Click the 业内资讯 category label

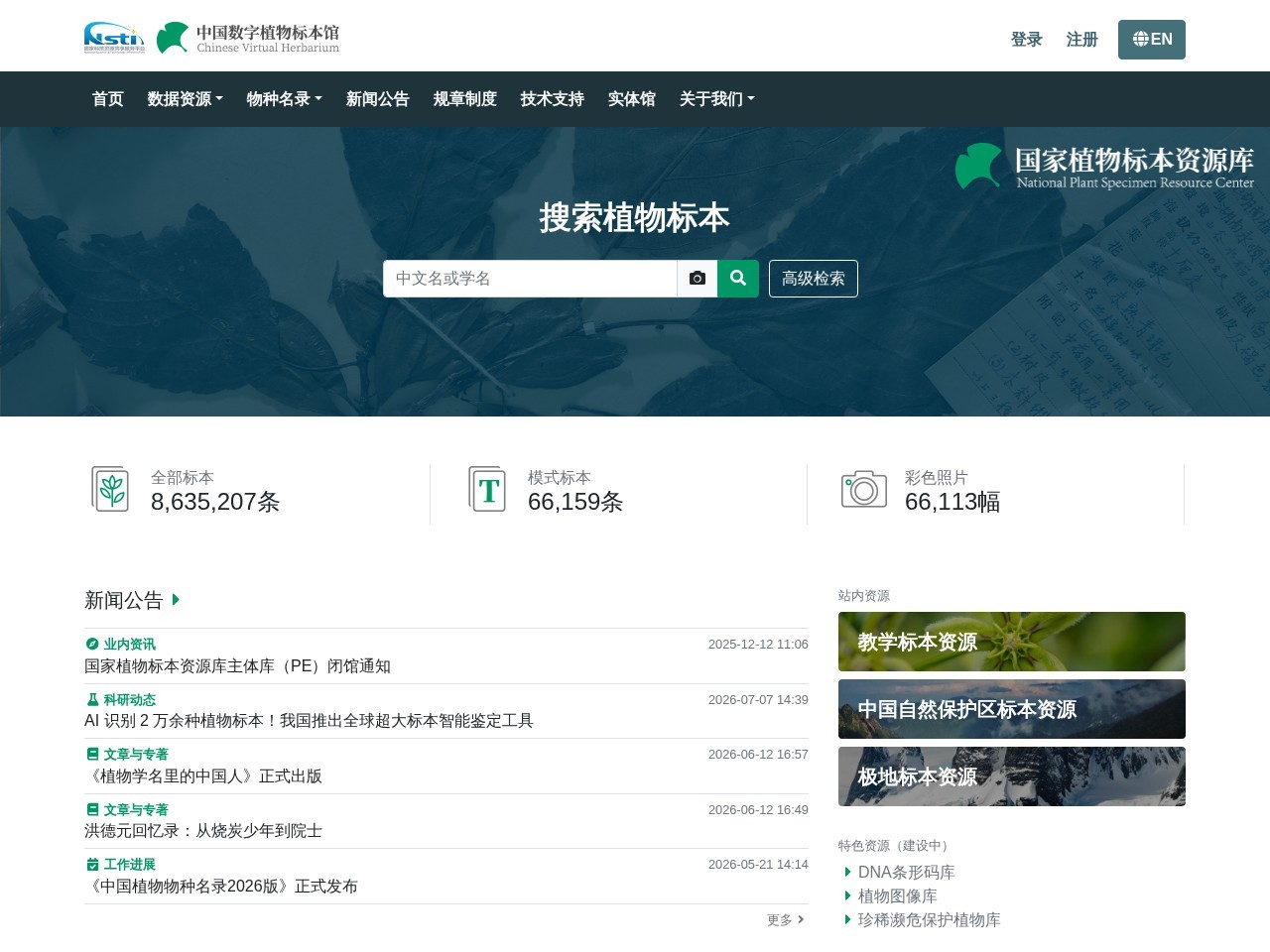click(x=130, y=645)
